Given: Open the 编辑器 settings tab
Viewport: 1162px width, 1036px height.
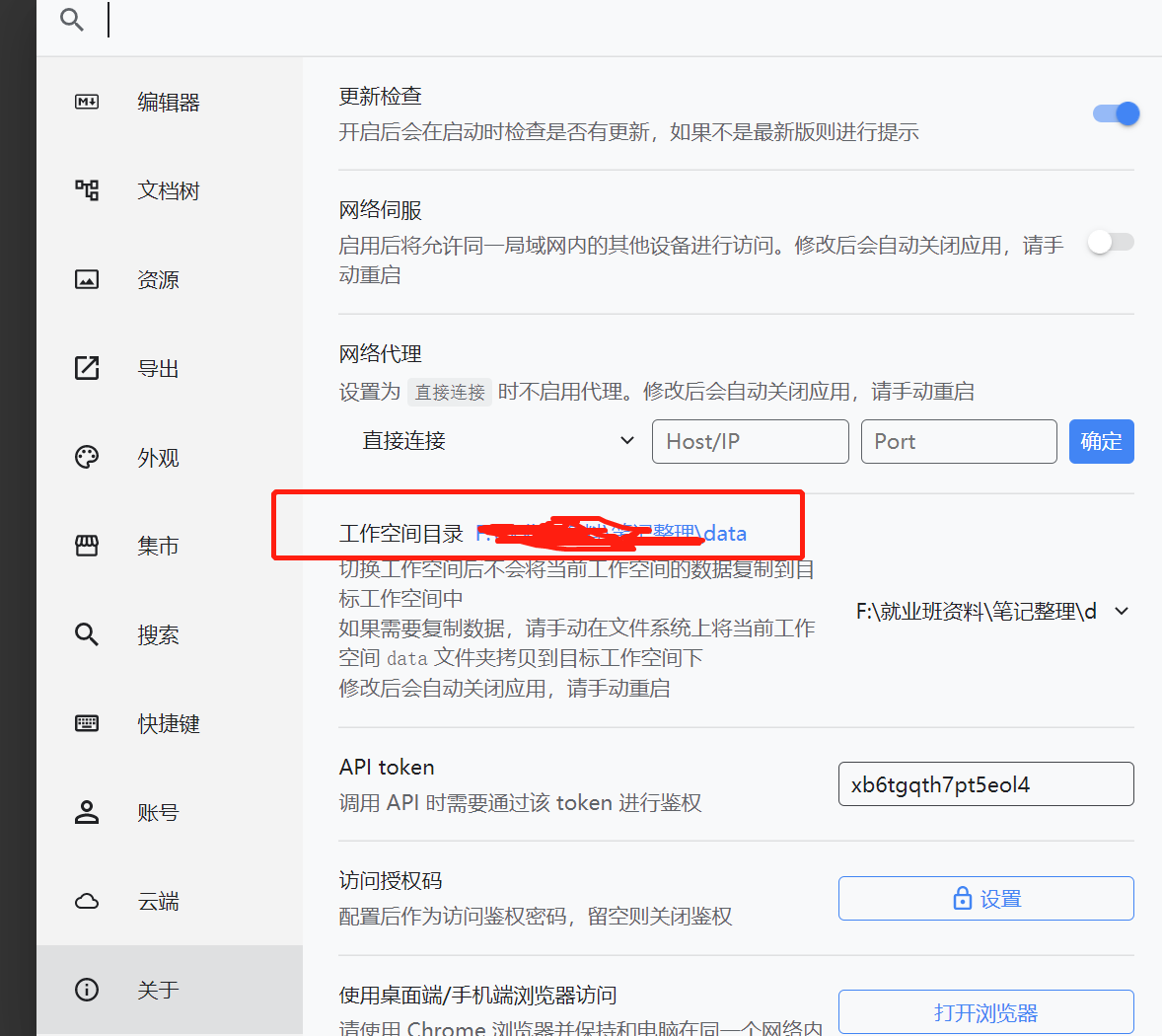Looking at the screenshot, I should coord(170,102).
